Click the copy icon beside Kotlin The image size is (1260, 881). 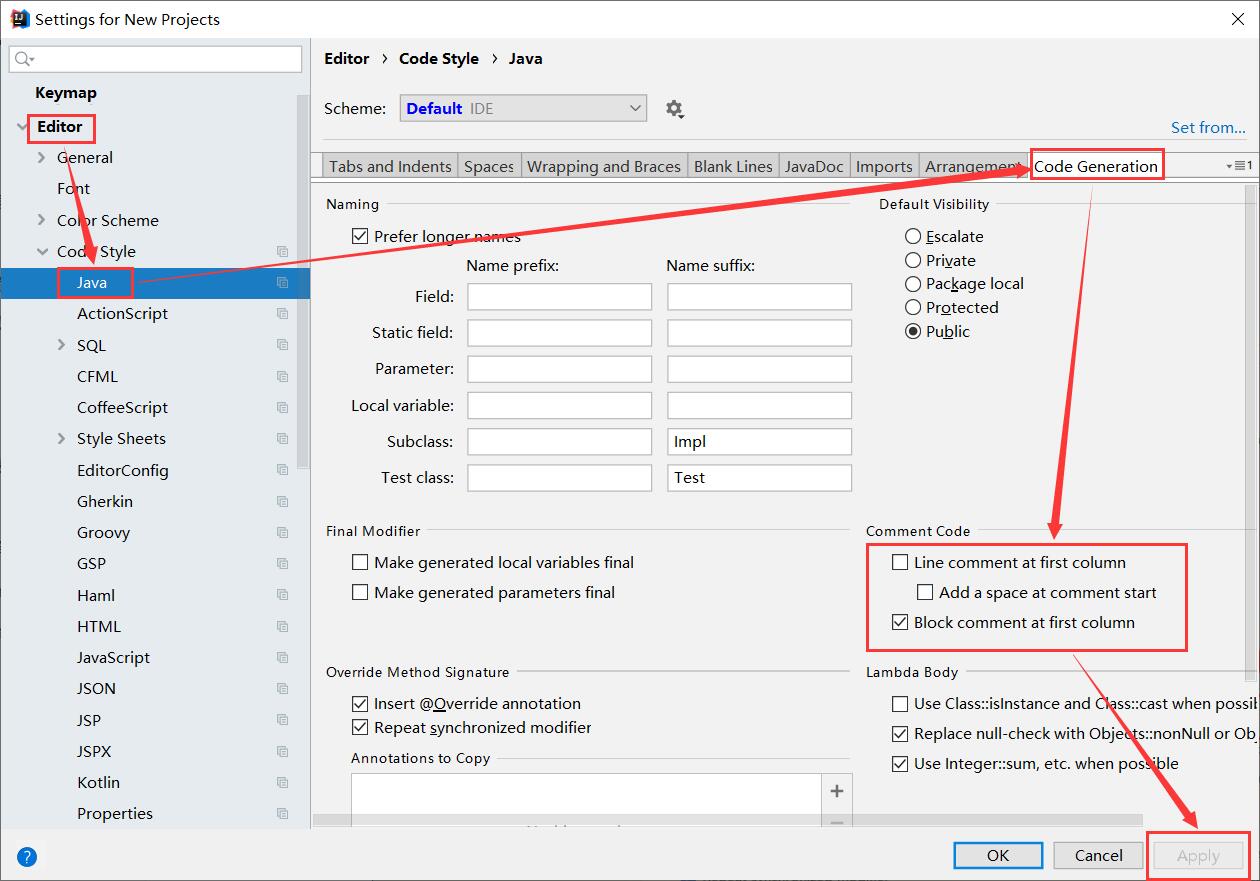click(283, 782)
